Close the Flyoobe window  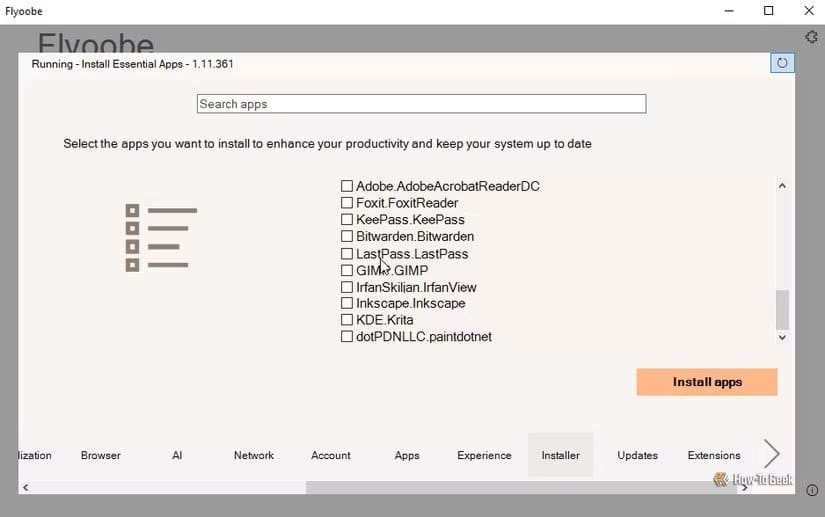pos(809,11)
